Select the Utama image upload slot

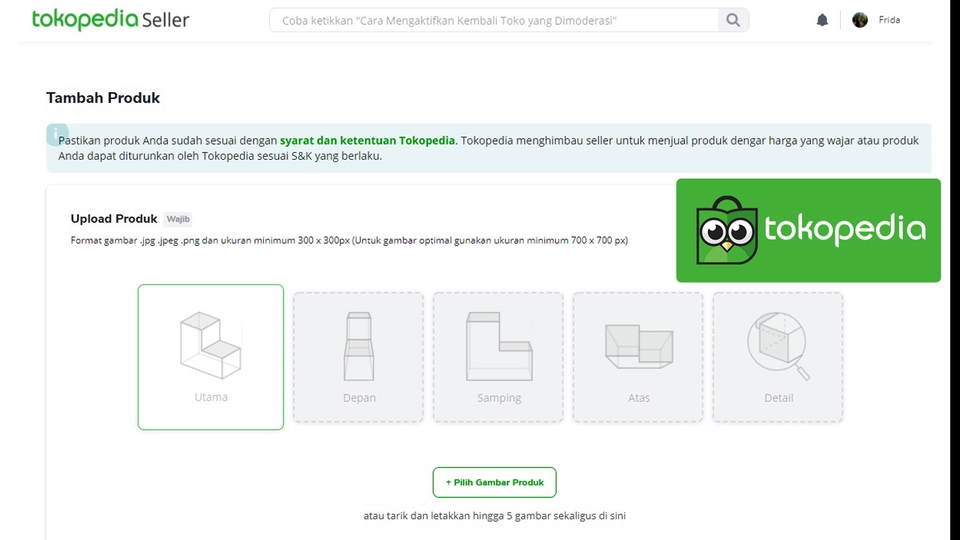211,357
